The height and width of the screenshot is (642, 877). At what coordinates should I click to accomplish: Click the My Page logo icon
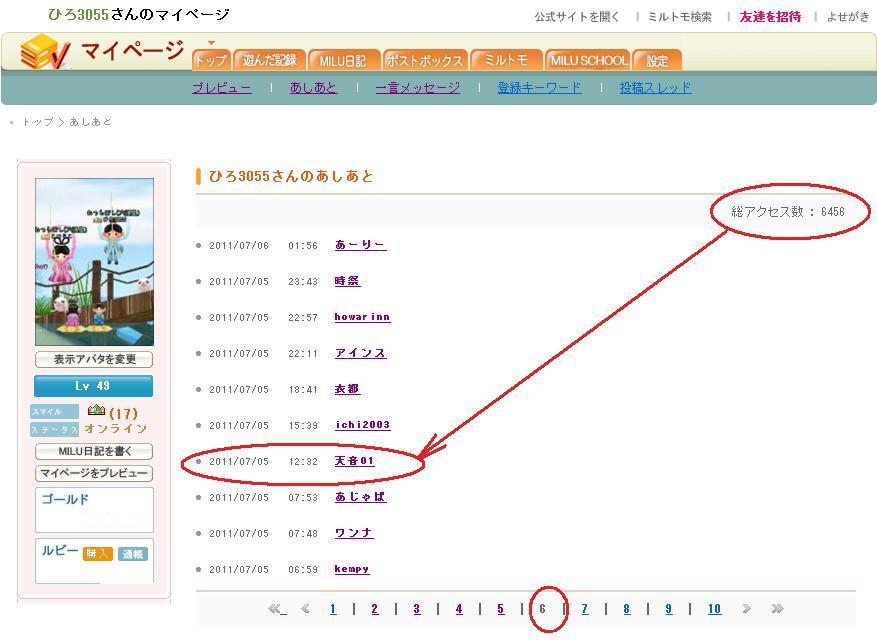tap(45, 52)
